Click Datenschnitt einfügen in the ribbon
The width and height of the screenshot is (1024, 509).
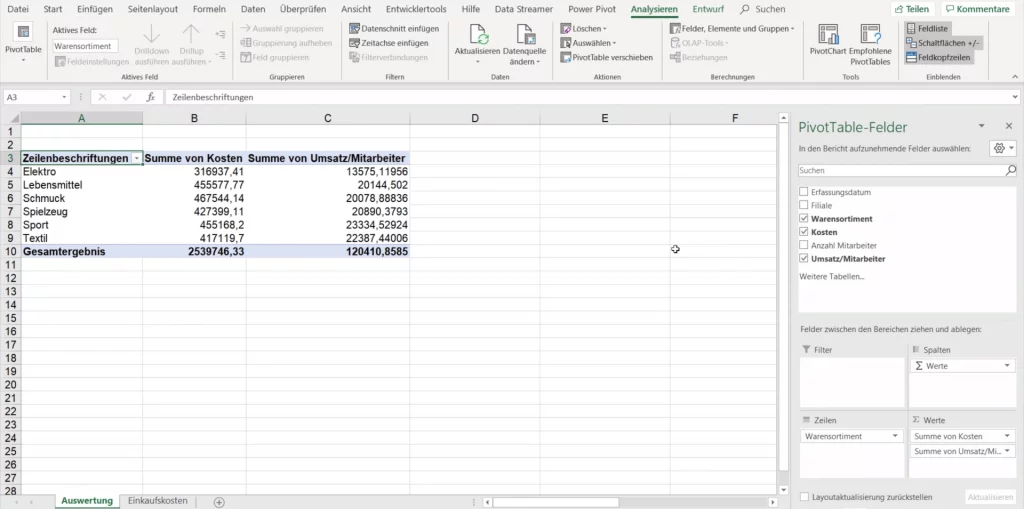tap(394, 29)
